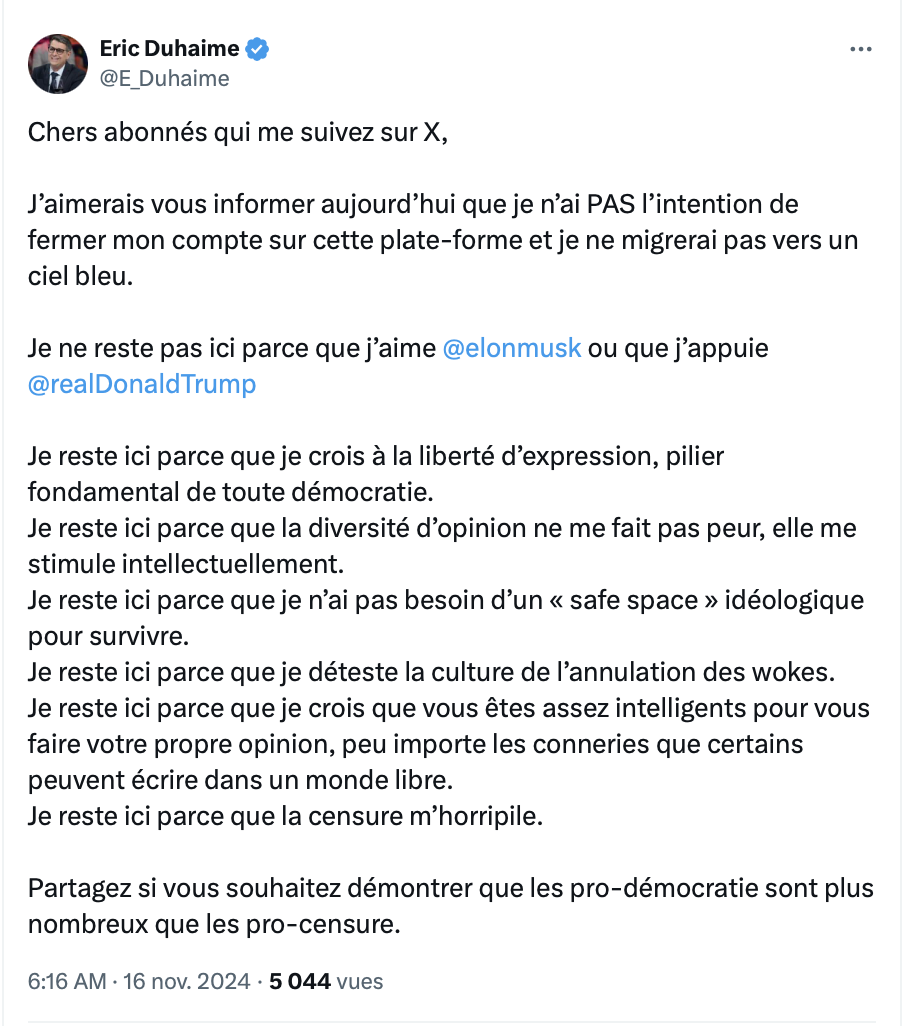Viewport: 906px width, 1026px height.
Task: Open Eric Duhaime's profile avatar photo
Action: (58, 63)
